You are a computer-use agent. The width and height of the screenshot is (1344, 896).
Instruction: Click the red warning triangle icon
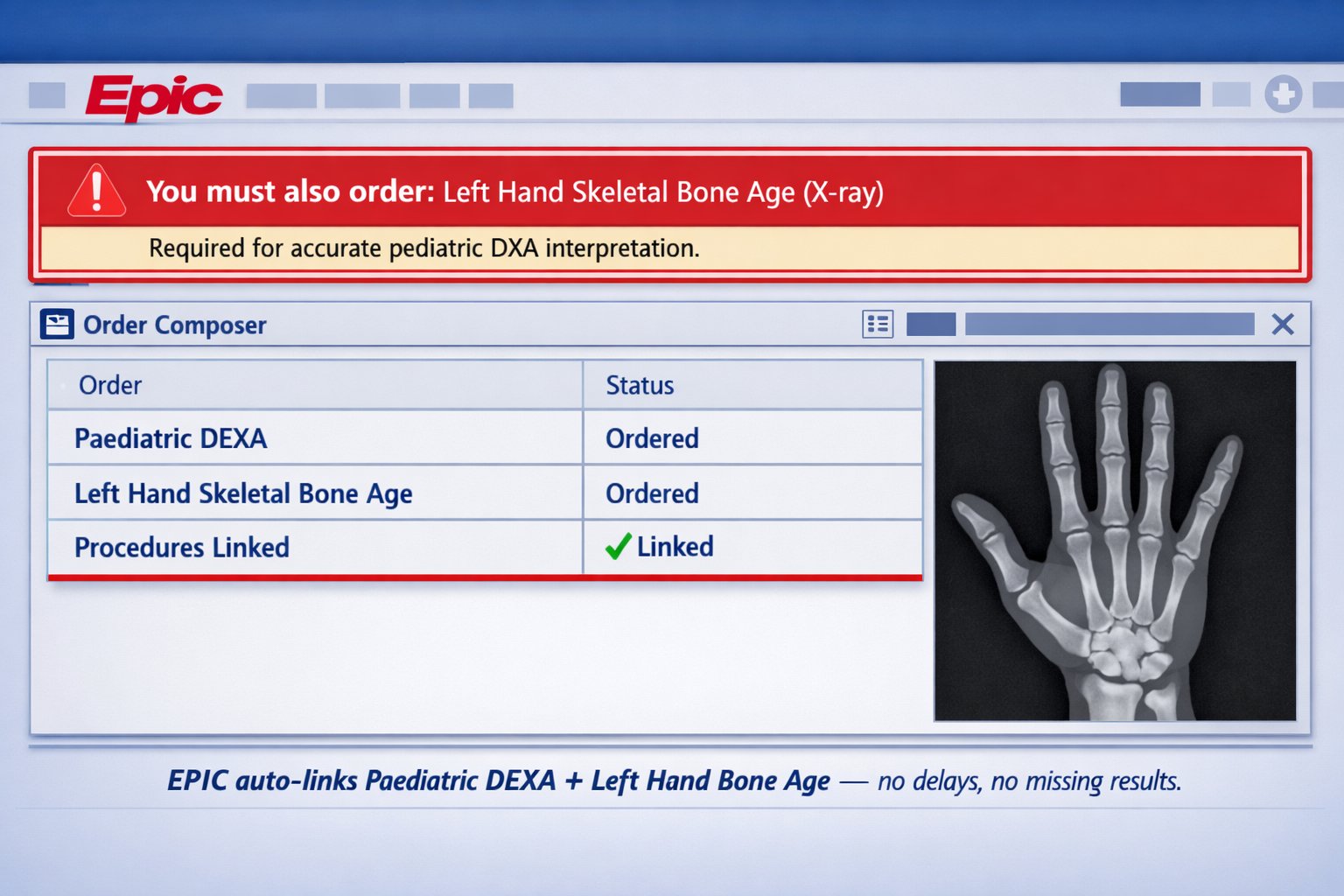click(x=96, y=190)
